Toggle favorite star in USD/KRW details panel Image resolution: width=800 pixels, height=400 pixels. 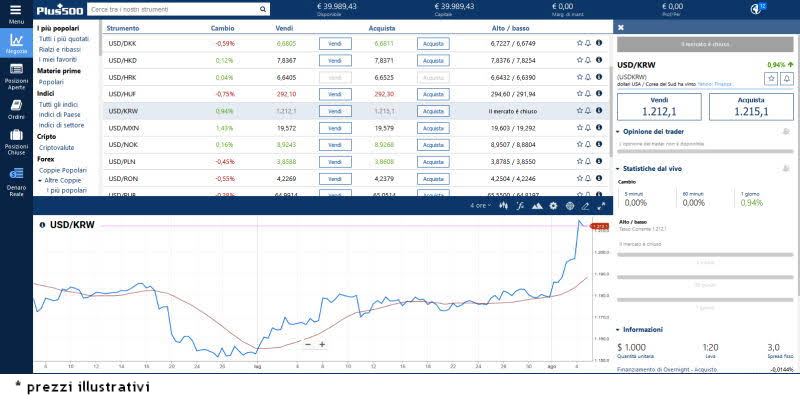tap(771, 78)
